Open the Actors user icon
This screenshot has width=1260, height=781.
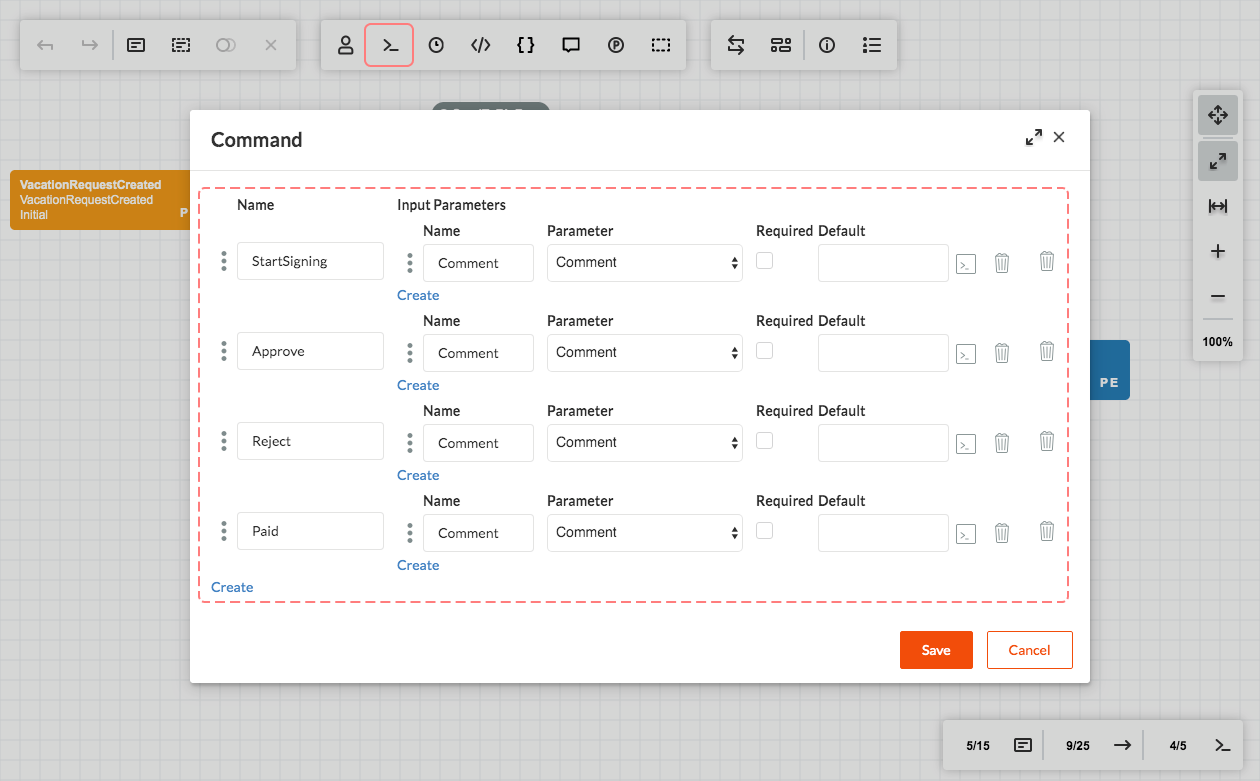pos(345,45)
